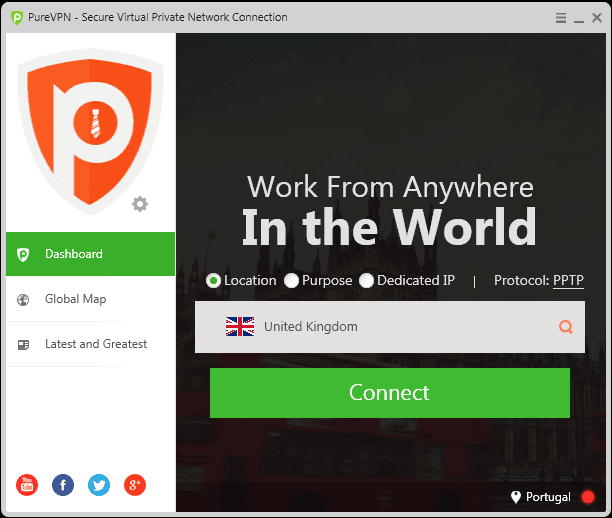
Task: Close the PureVPN window
Action: pos(597,18)
